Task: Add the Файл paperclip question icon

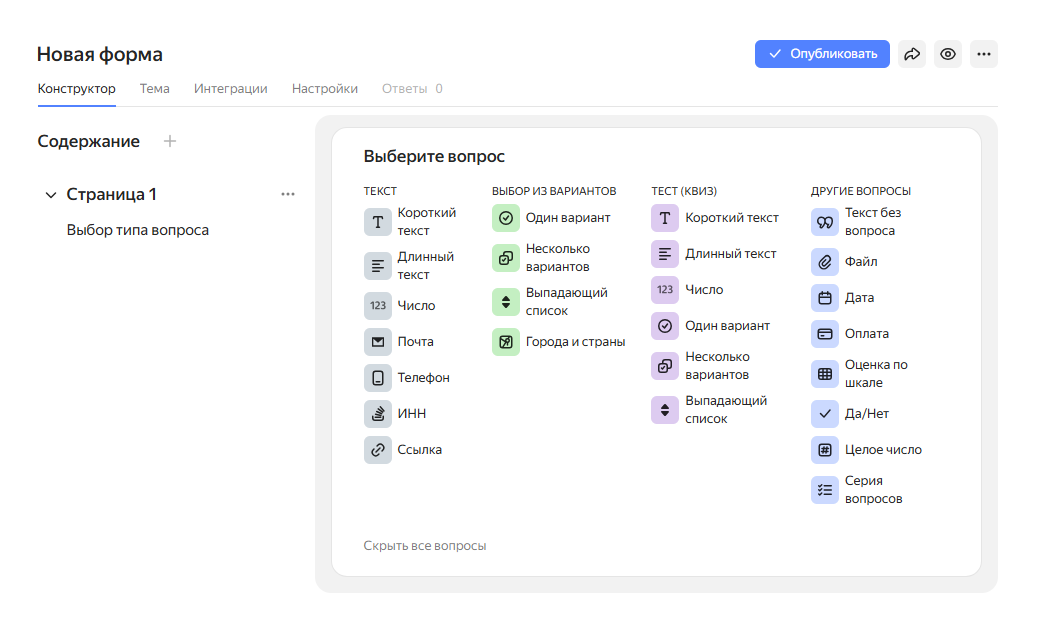Action: (x=825, y=262)
